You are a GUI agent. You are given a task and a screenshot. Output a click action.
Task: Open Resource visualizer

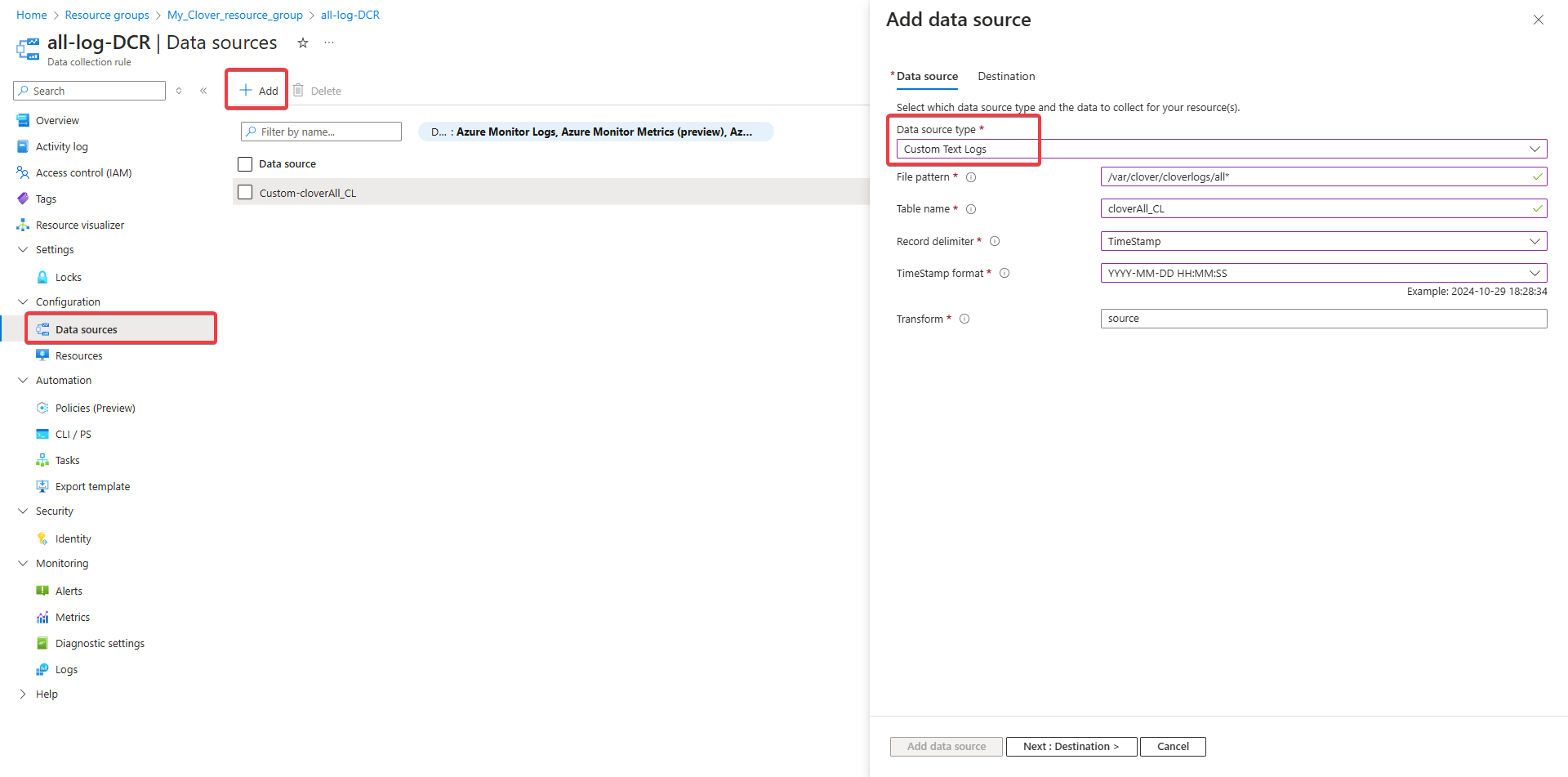click(x=78, y=225)
